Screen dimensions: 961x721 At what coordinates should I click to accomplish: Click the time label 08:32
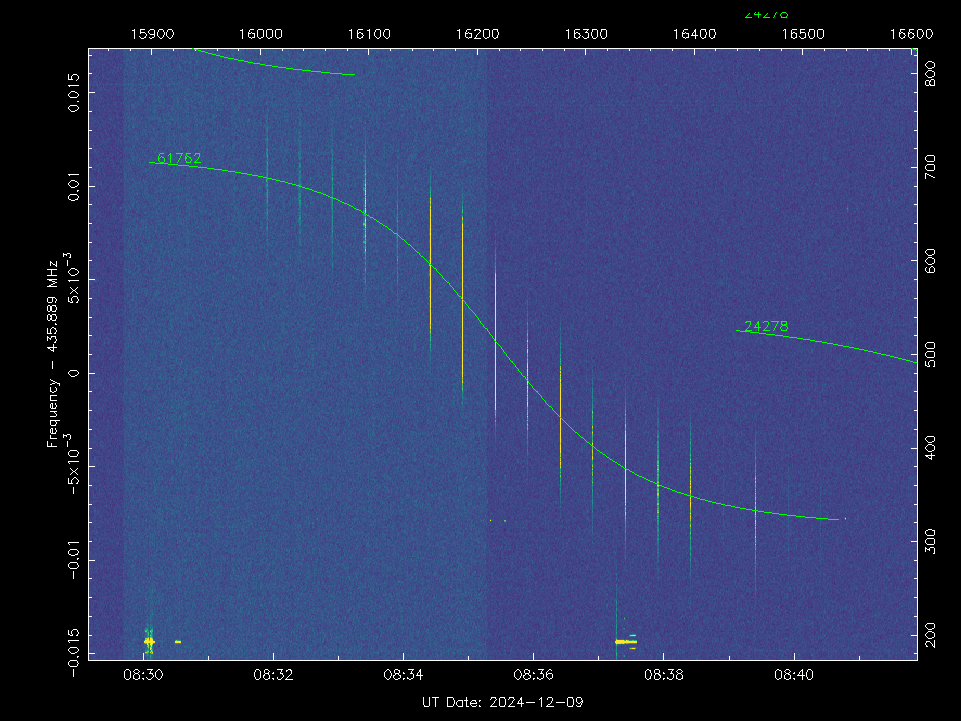tap(273, 675)
